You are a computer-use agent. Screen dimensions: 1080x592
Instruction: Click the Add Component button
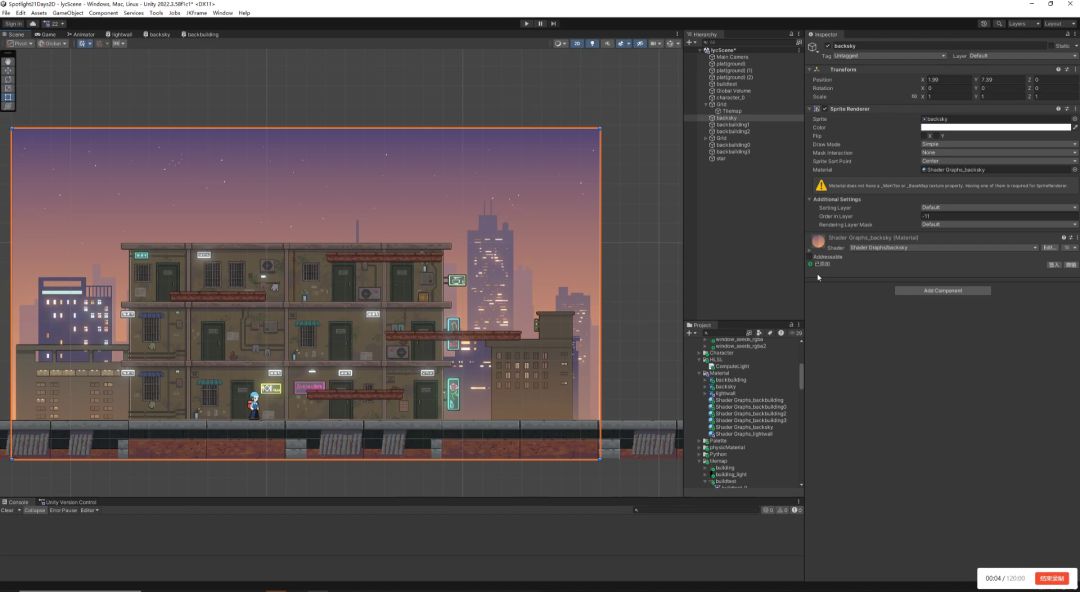(942, 291)
